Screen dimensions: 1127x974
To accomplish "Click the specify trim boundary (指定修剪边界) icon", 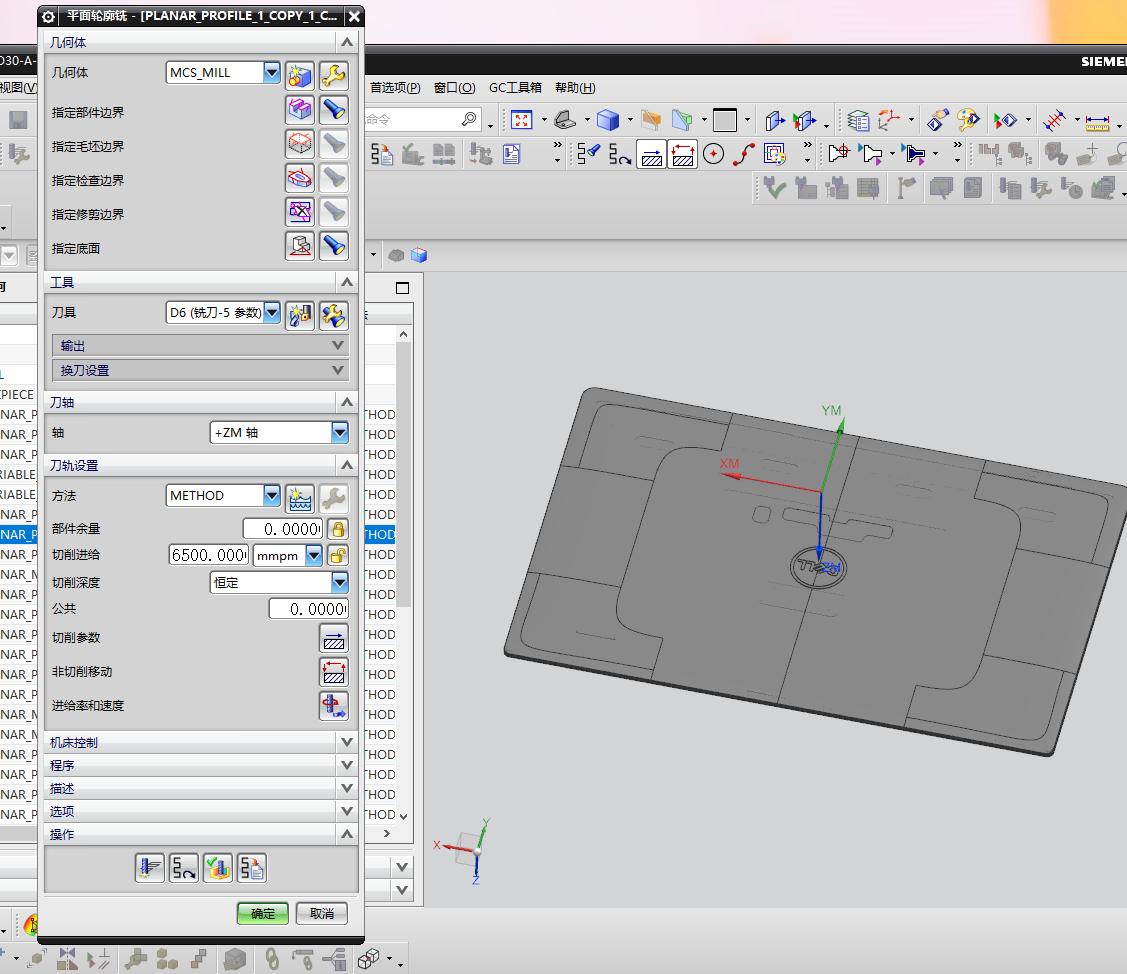I will tap(300, 212).
